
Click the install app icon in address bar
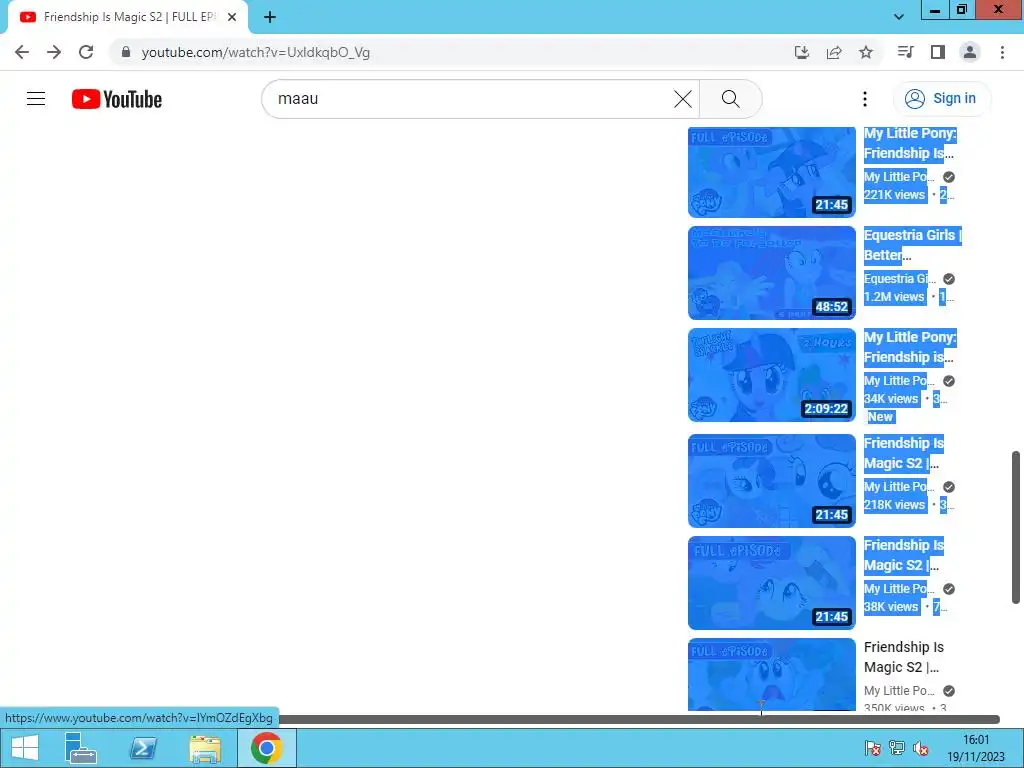pyautogui.click(x=801, y=52)
